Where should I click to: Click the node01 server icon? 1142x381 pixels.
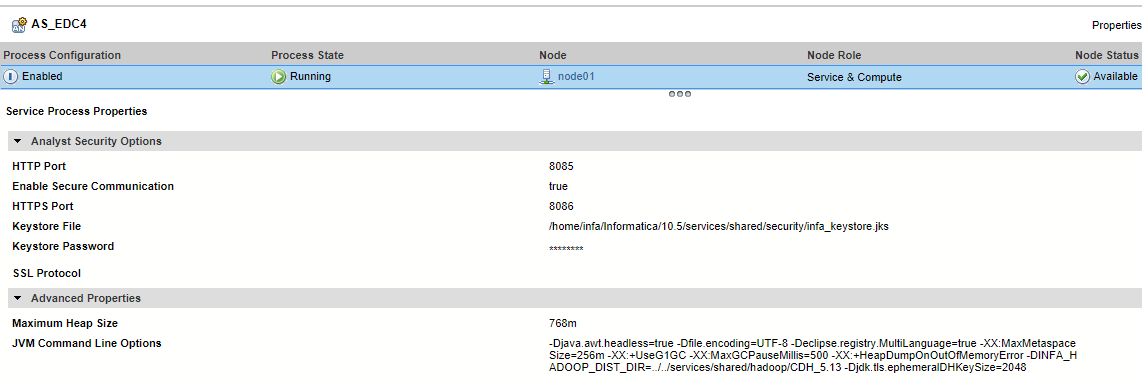click(546, 76)
